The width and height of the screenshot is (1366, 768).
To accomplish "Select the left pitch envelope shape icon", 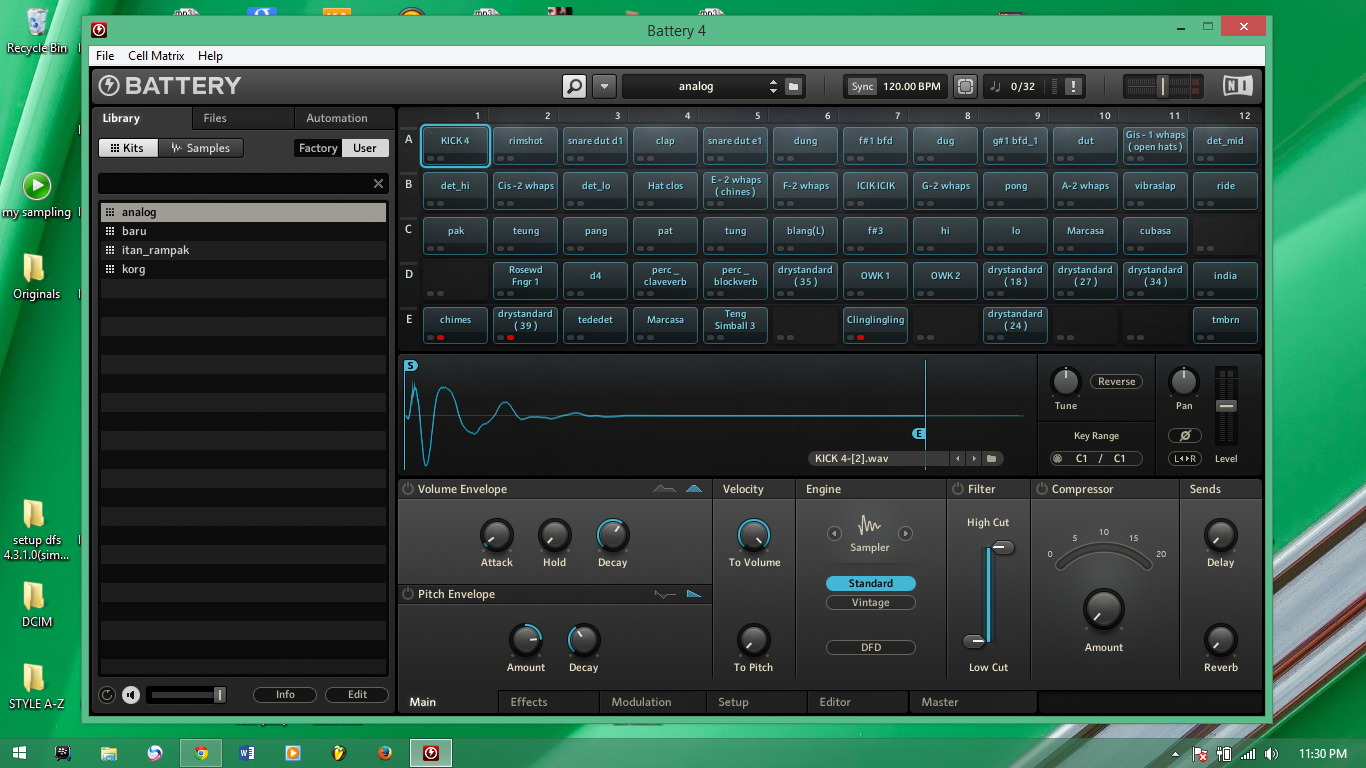I will [x=665, y=594].
